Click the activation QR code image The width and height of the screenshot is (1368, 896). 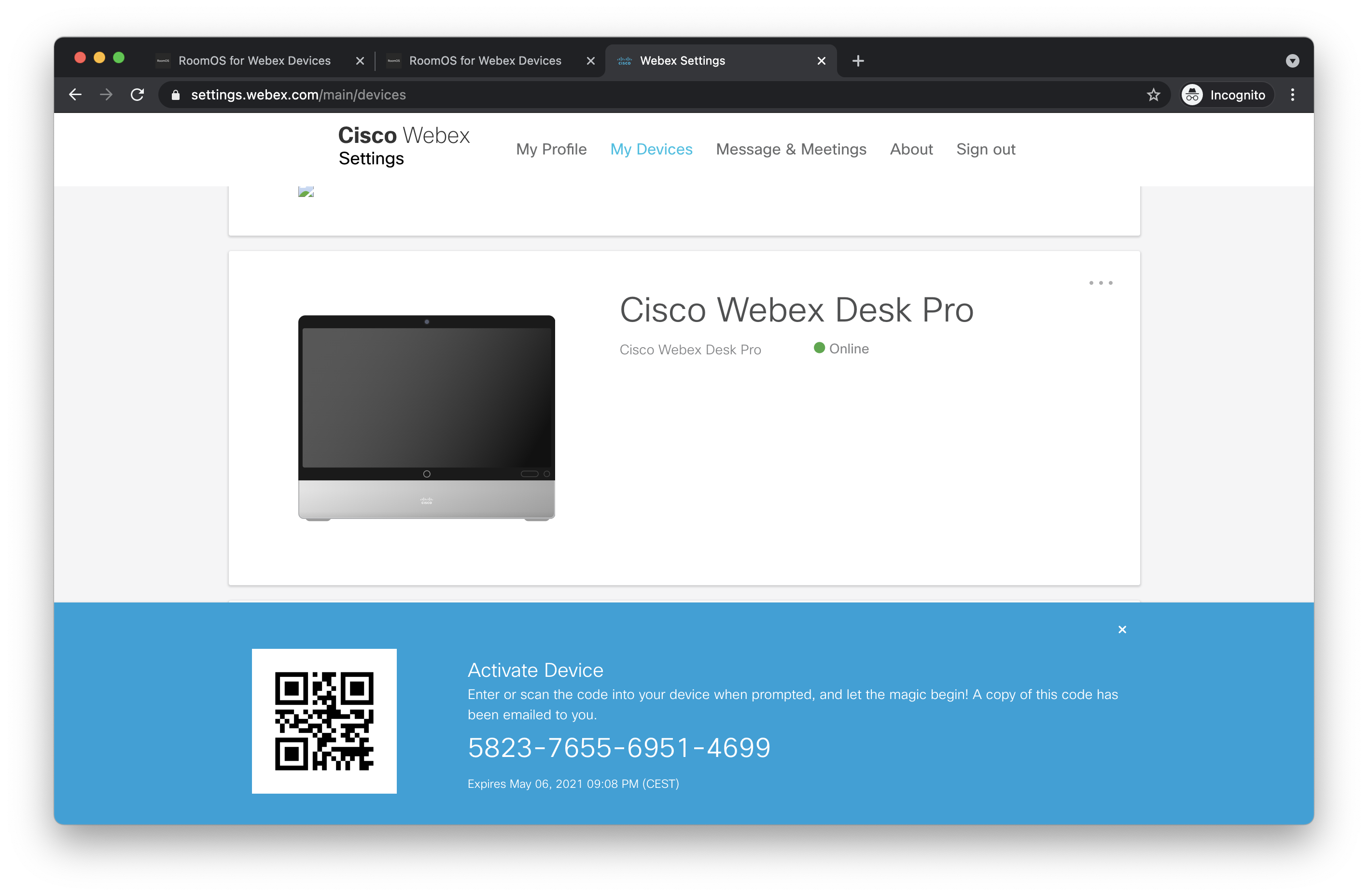pos(324,721)
